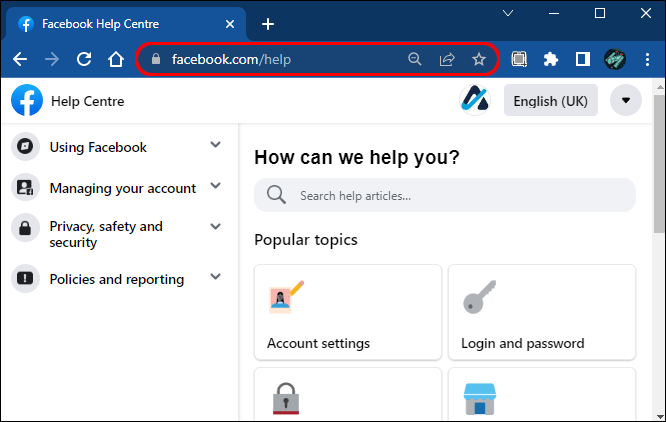Toggle the browser side panel icon
Viewport: 666px width, 422px height.
coord(582,59)
